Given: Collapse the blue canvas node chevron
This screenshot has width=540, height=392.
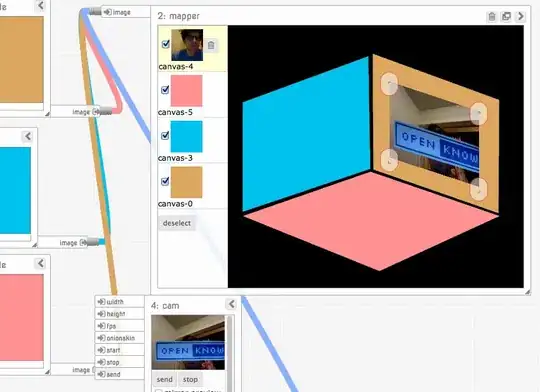Looking at the screenshot, I should click(x=28, y=136).
